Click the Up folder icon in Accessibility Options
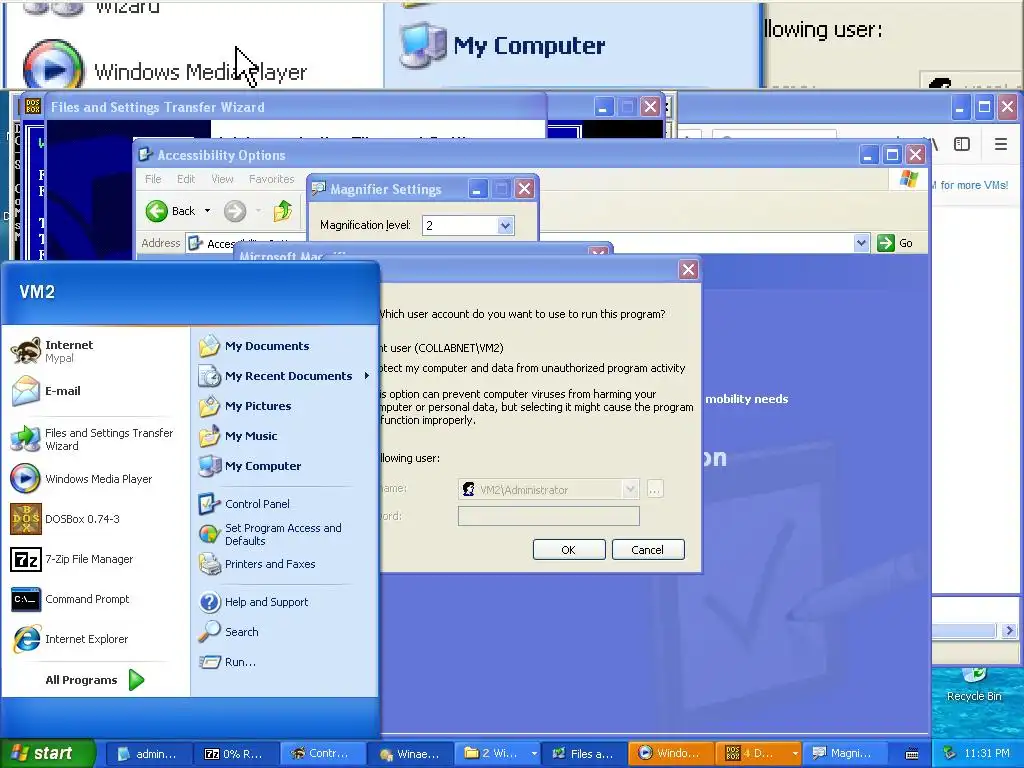The height and width of the screenshot is (768, 1024). tap(283, 211)
